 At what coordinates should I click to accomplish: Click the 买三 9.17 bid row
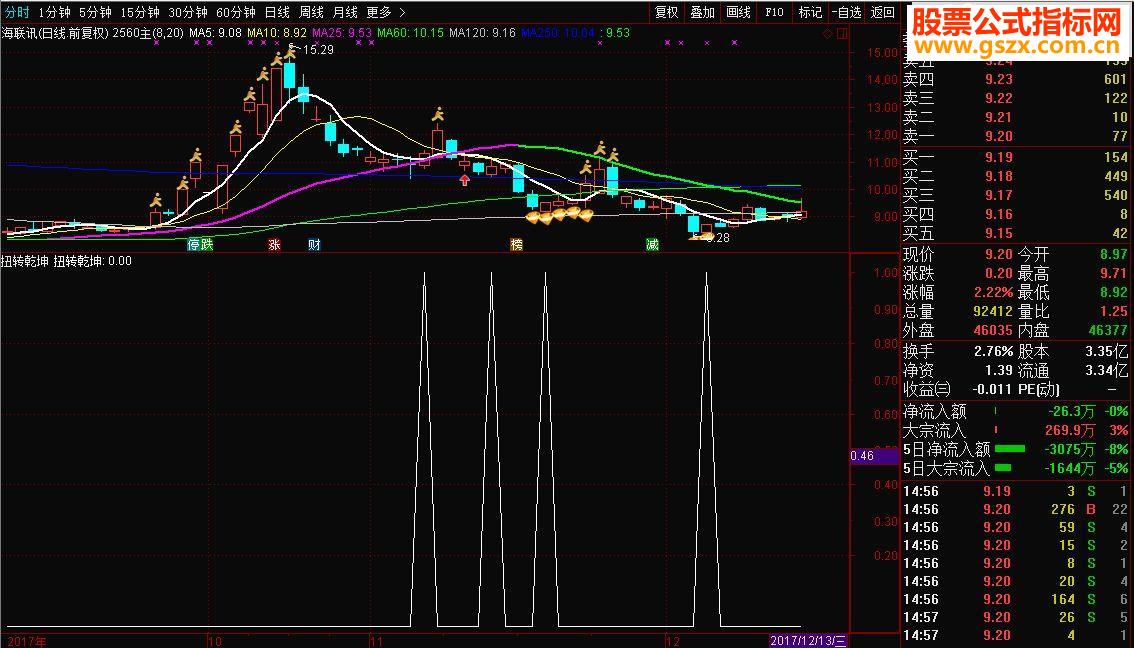1015,195
